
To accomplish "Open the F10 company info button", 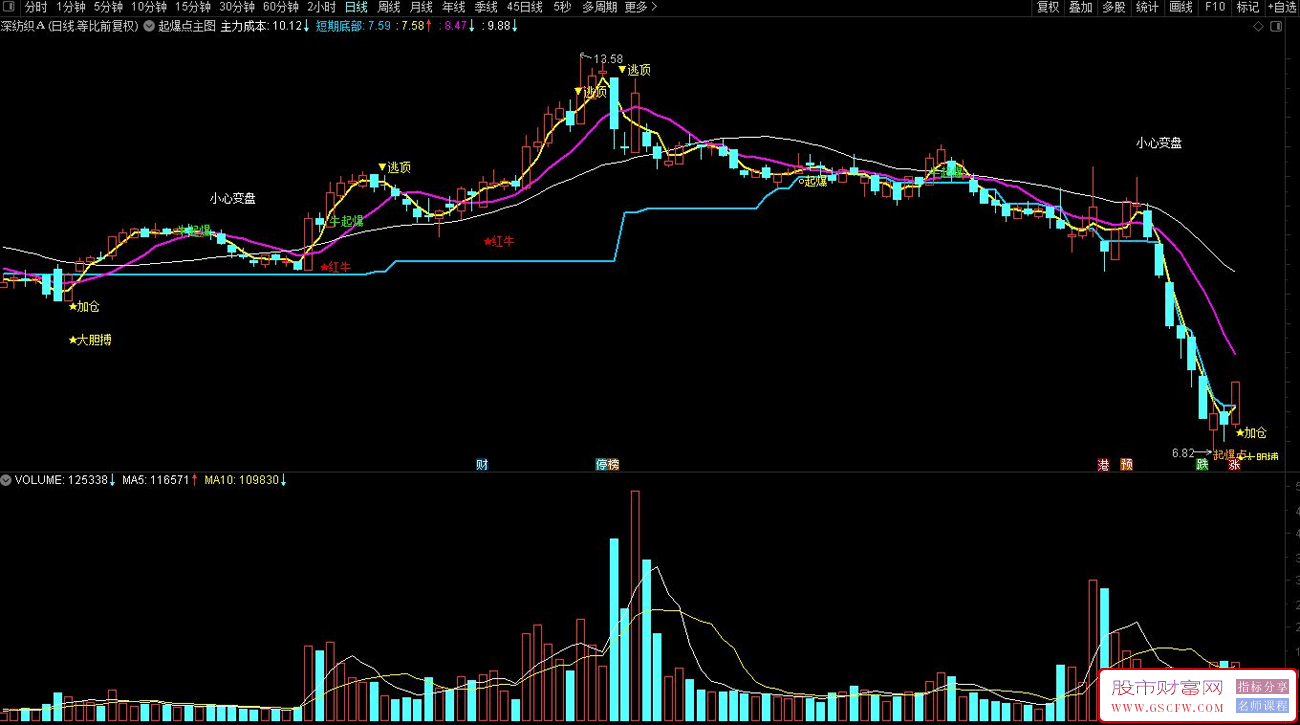I will point(1215,7).
